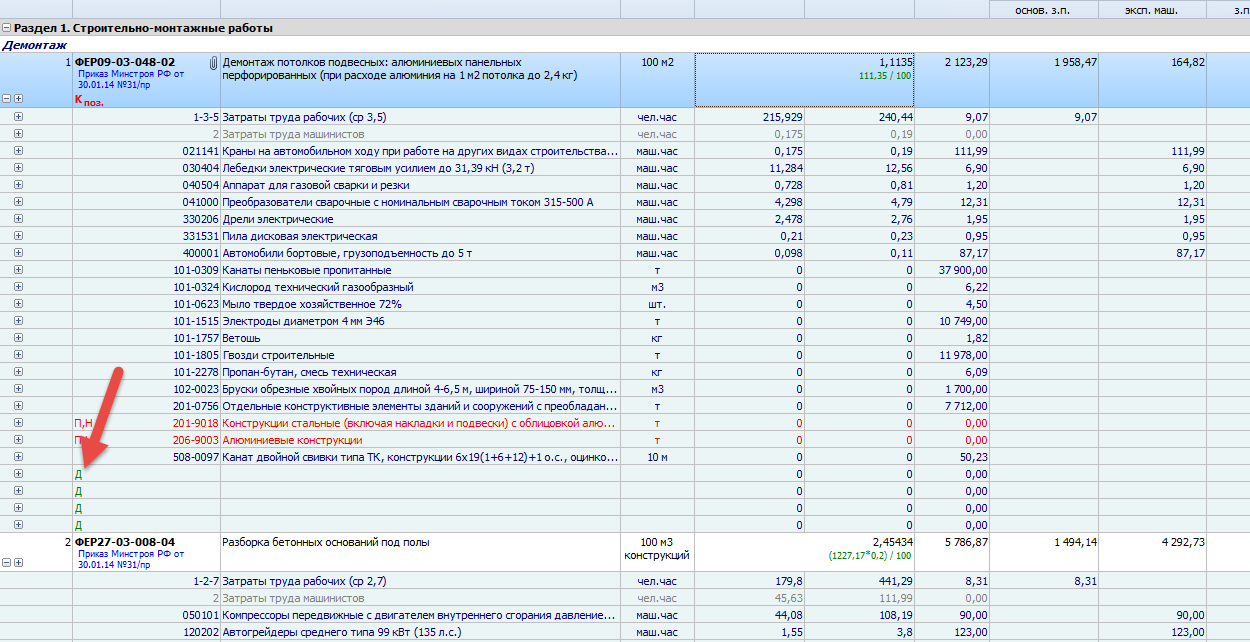
Task: Click the paperclip attachment icon on ФЕР09-03-048-02
Action: [x=212, y=63]
